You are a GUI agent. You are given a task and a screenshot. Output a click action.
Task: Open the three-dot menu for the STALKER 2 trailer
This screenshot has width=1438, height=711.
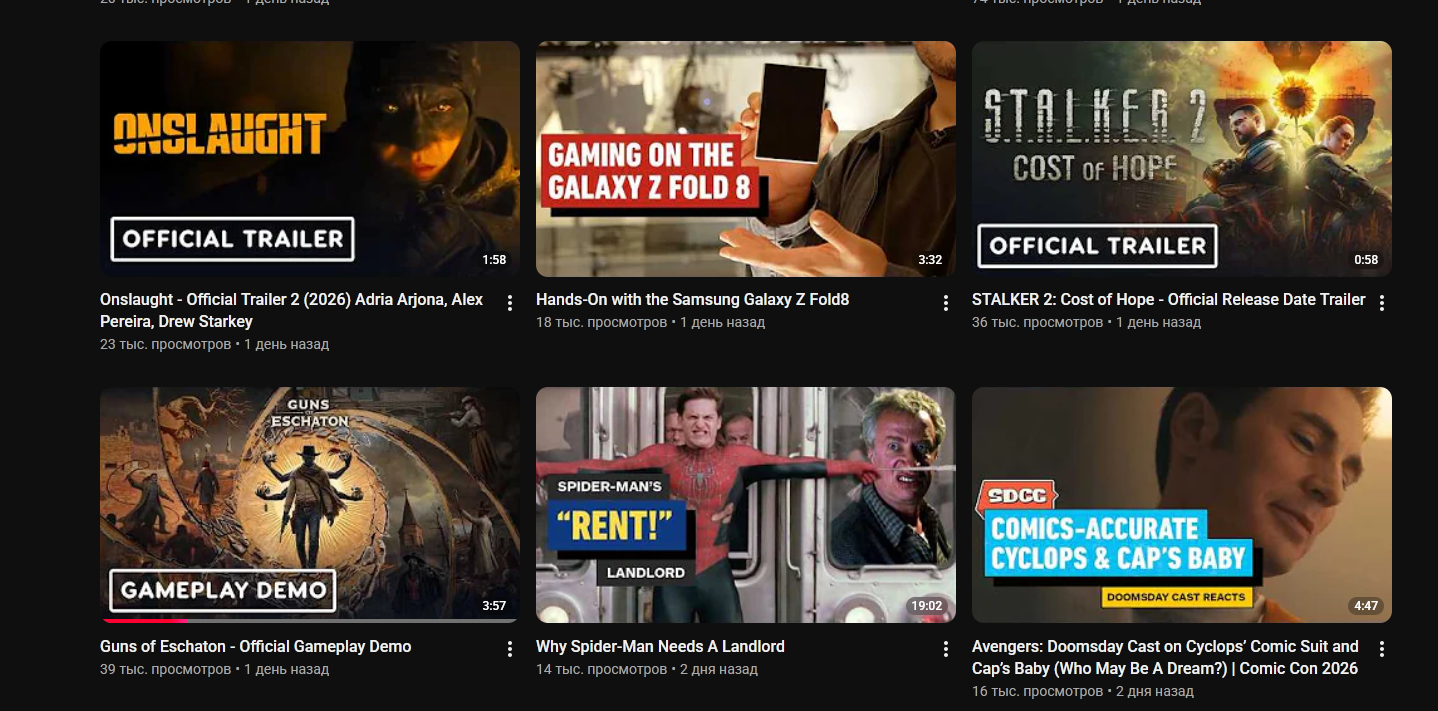(x=1382, y=303)
